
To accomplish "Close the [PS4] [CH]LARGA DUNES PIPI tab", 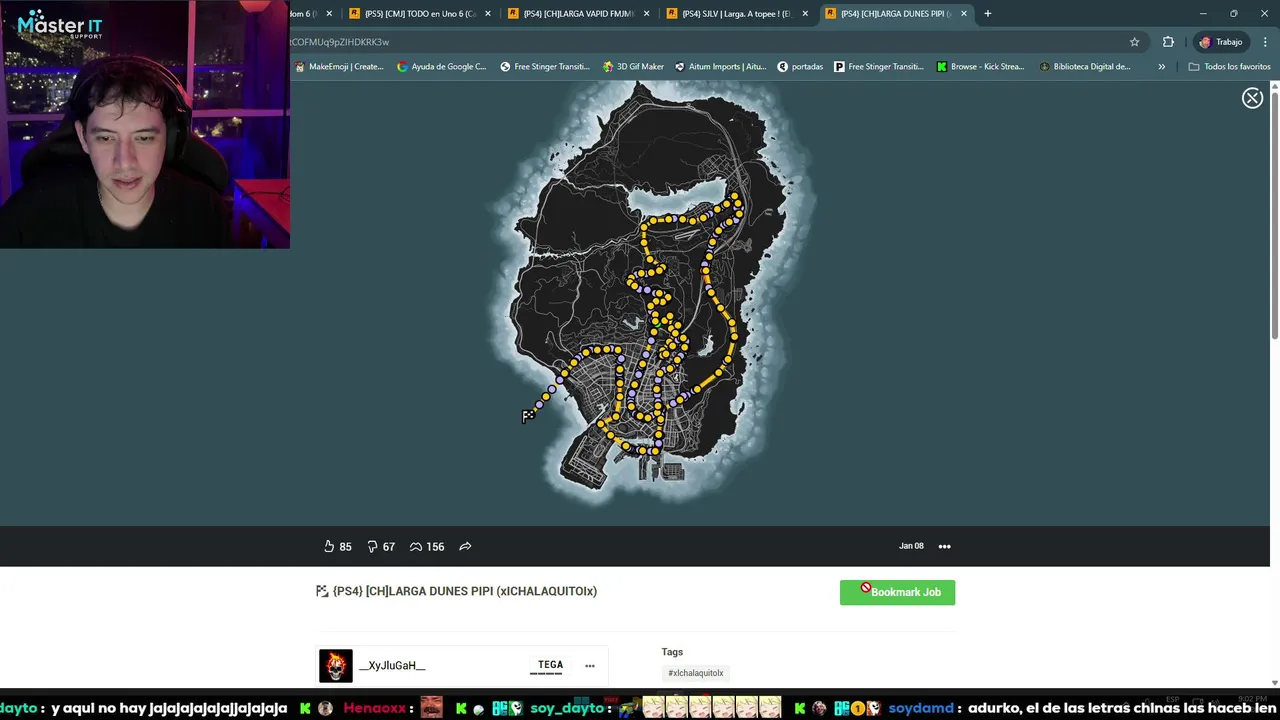I will click(964, 14).
